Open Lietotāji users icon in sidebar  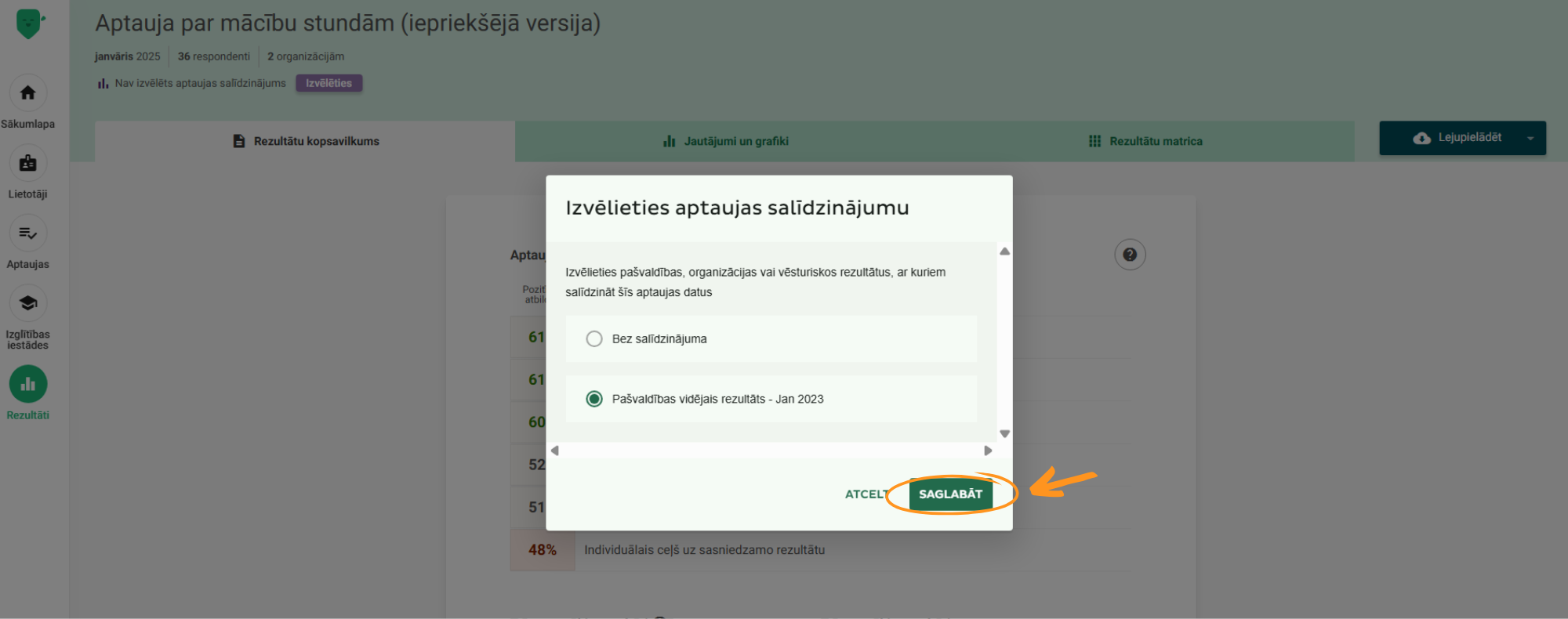[28, 163]
